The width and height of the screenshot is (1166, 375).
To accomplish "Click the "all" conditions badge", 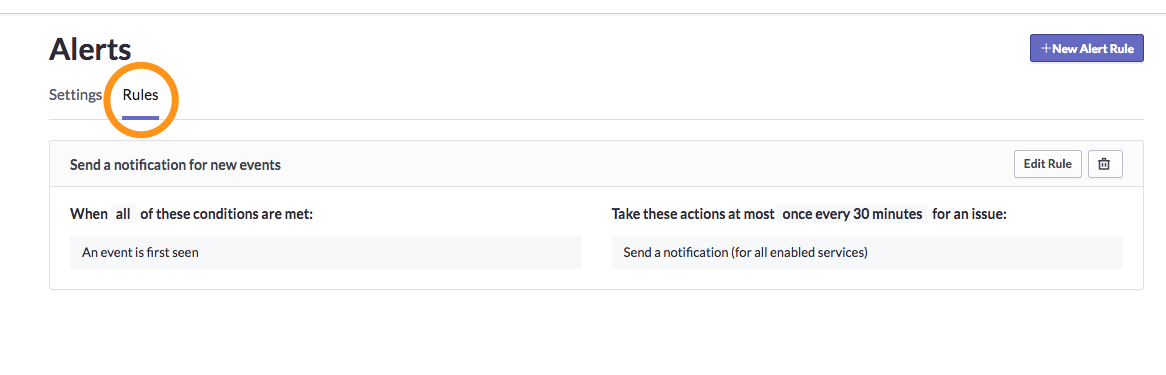I will [123, 214].
